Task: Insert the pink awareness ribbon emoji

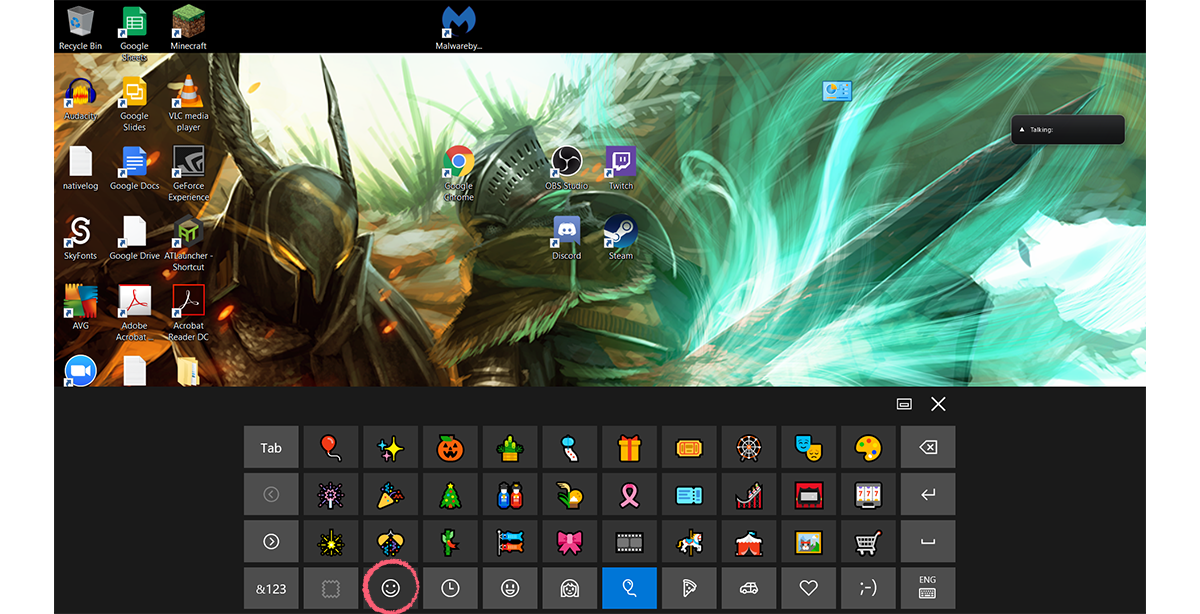Action: click(x=630, y=494)
